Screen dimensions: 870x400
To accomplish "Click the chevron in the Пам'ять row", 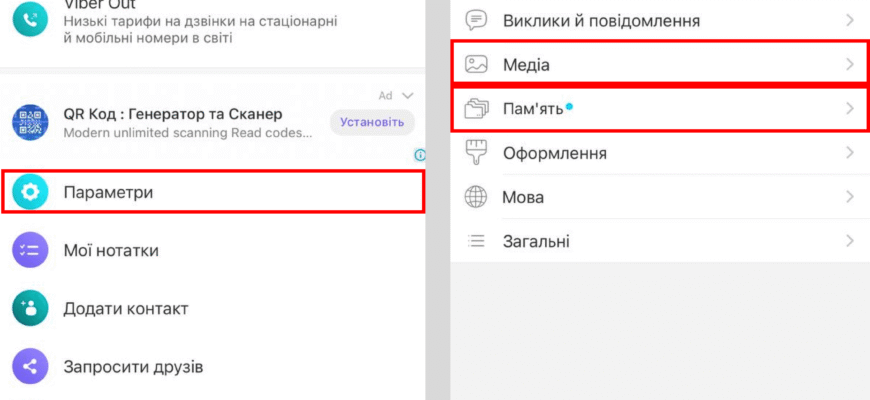I will [850, 109].
